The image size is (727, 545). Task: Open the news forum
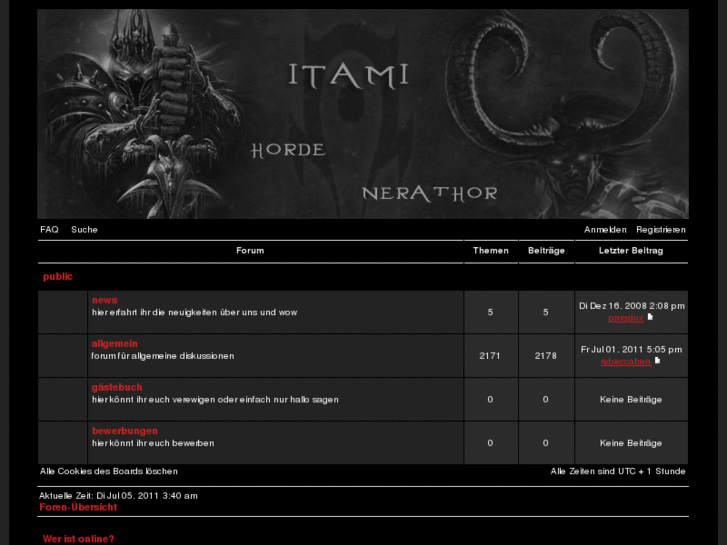pos(104,300)
